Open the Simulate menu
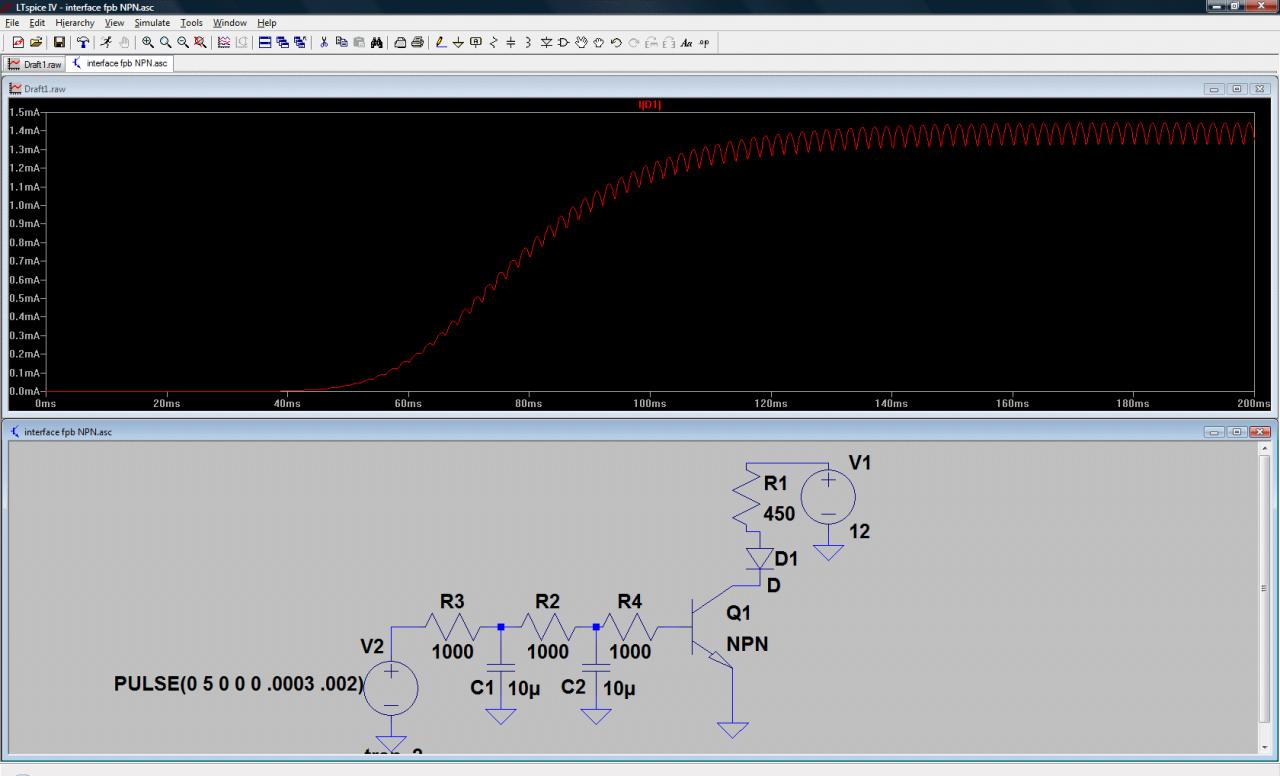This screenshot has width=1280, height=776. point(152,22)
